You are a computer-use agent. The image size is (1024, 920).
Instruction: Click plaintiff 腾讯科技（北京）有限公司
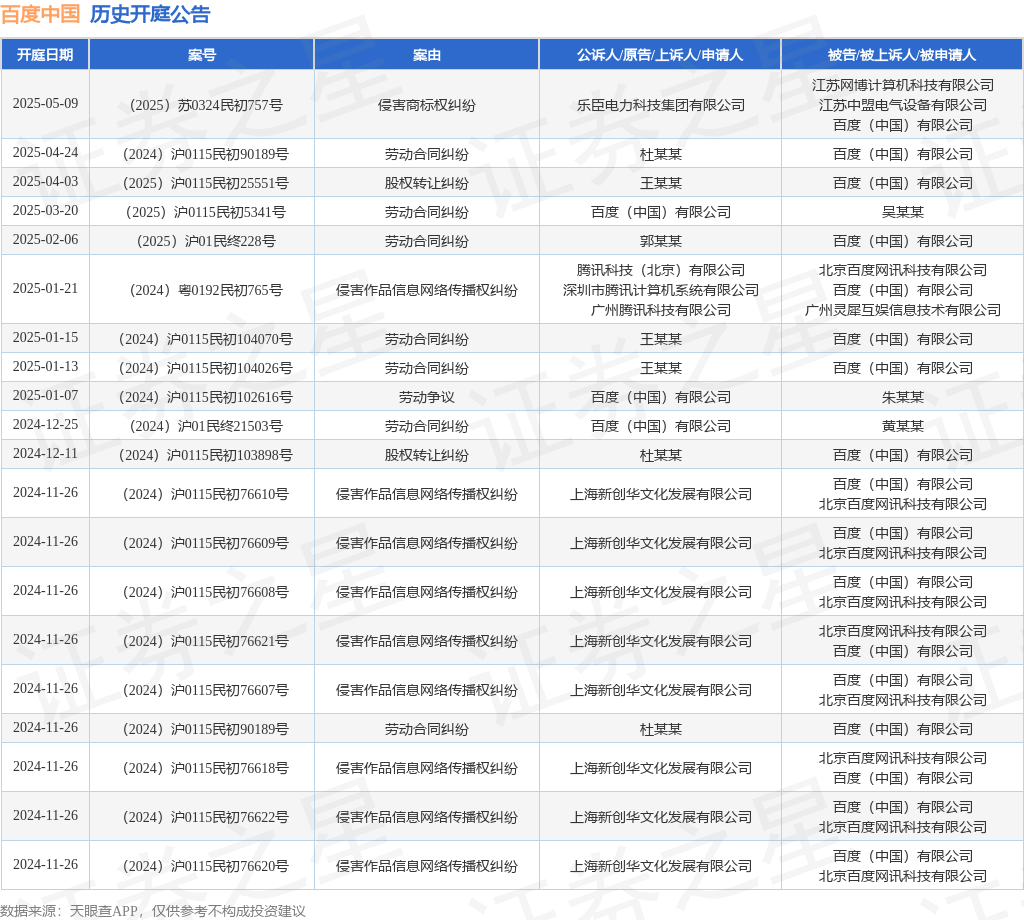coord(660,270)
